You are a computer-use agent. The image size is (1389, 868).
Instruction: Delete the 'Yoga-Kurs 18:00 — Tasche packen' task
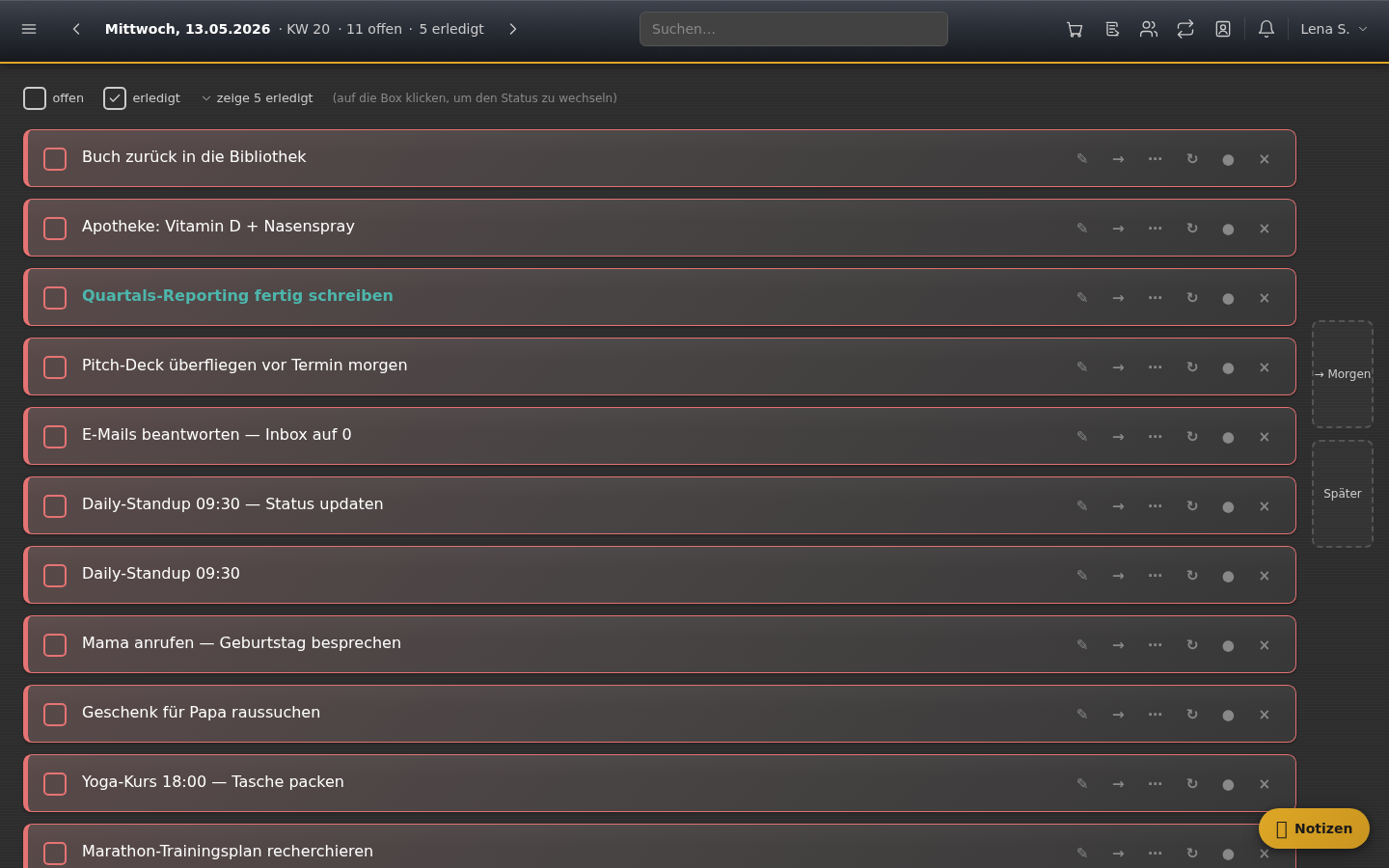(1265, 783)
